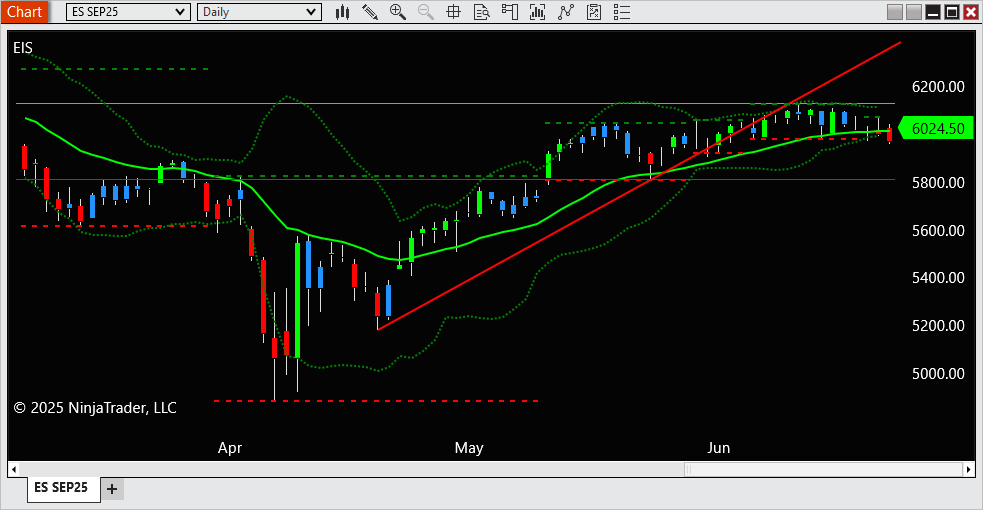Viewport: 983px width, 510px height.
Task: Open the data box icon
Action: pyautogui.click(x=481, y=12)
